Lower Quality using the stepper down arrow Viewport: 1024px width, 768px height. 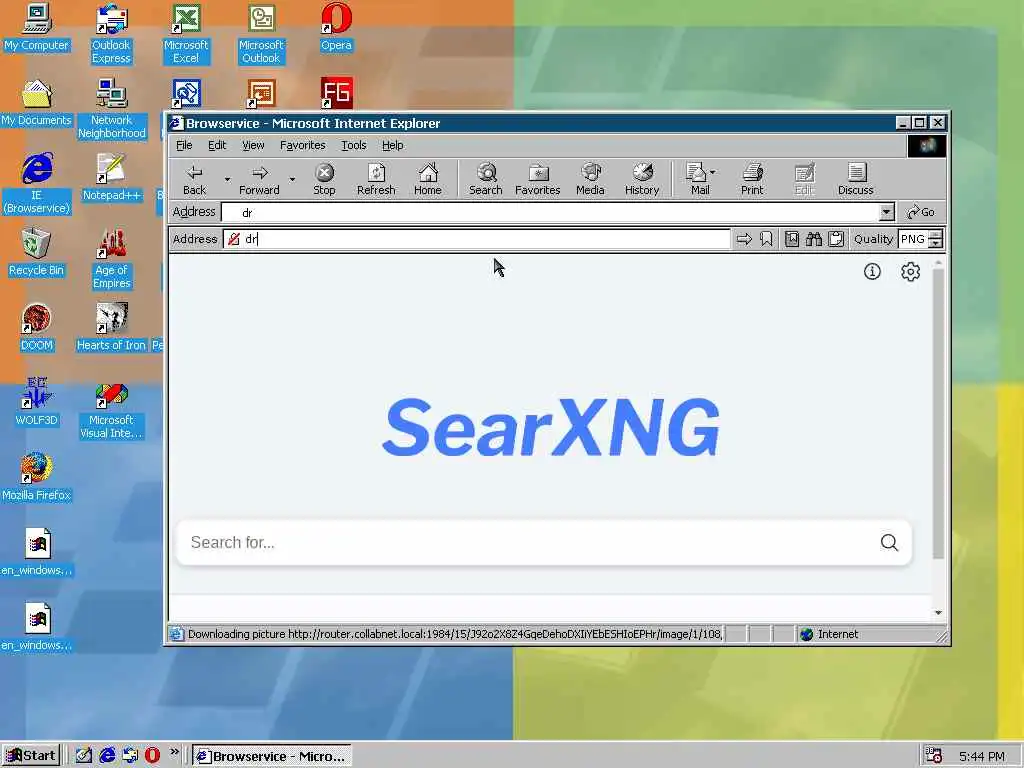point(936,244)
